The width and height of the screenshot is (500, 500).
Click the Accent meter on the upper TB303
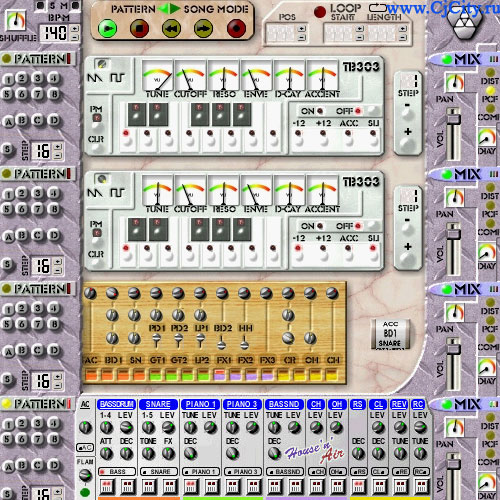pos(322,75)
